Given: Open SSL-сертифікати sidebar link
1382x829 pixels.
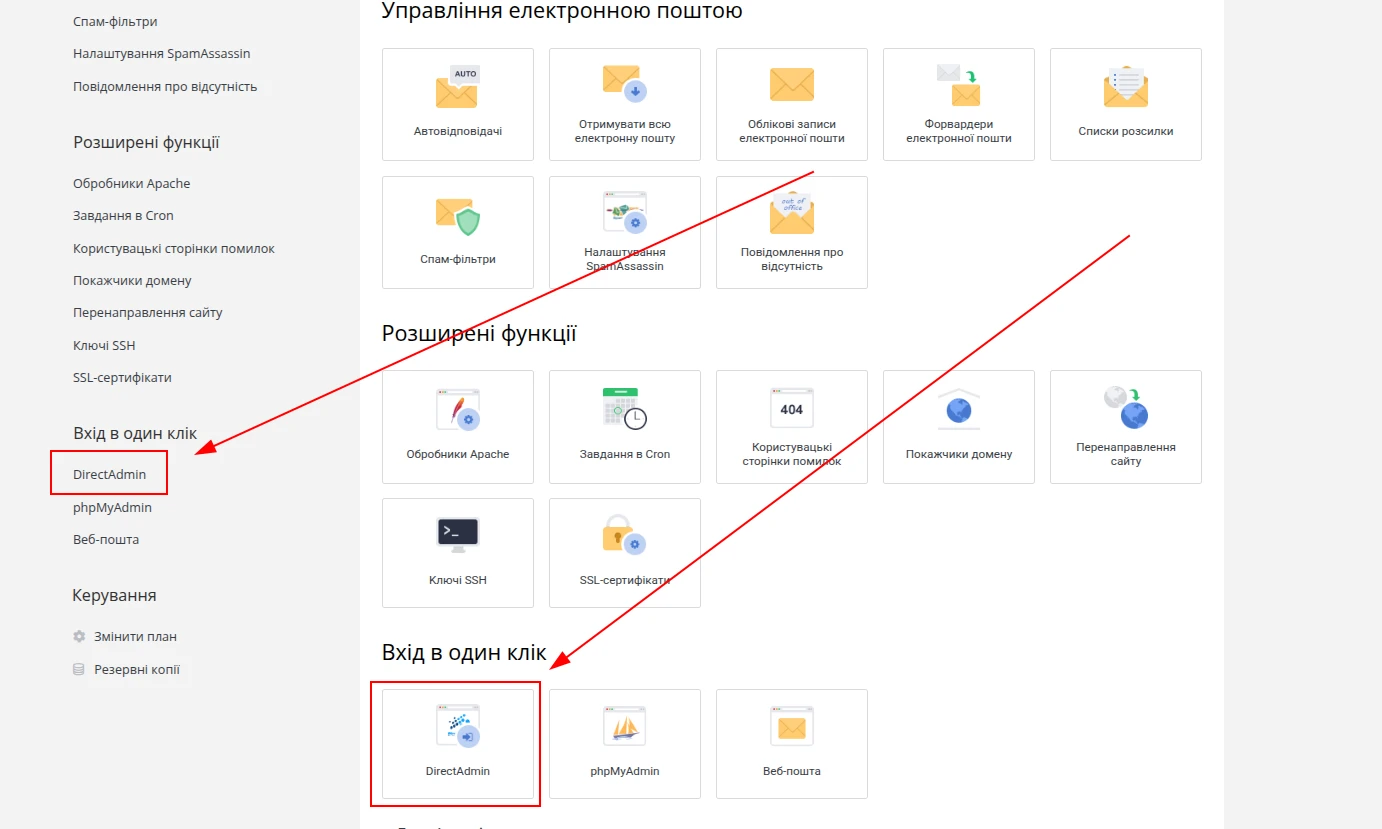Looking at the screenshot, I should click(122, 377).
